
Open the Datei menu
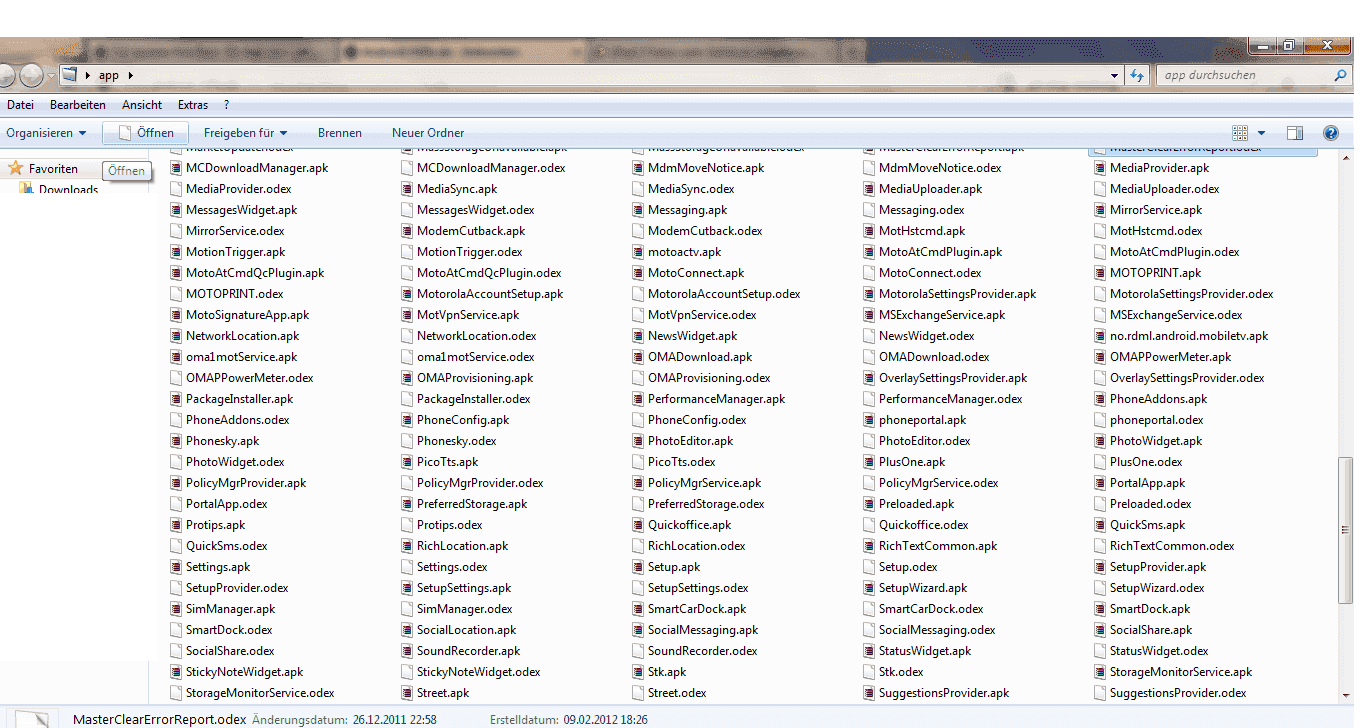click(20, 105)
